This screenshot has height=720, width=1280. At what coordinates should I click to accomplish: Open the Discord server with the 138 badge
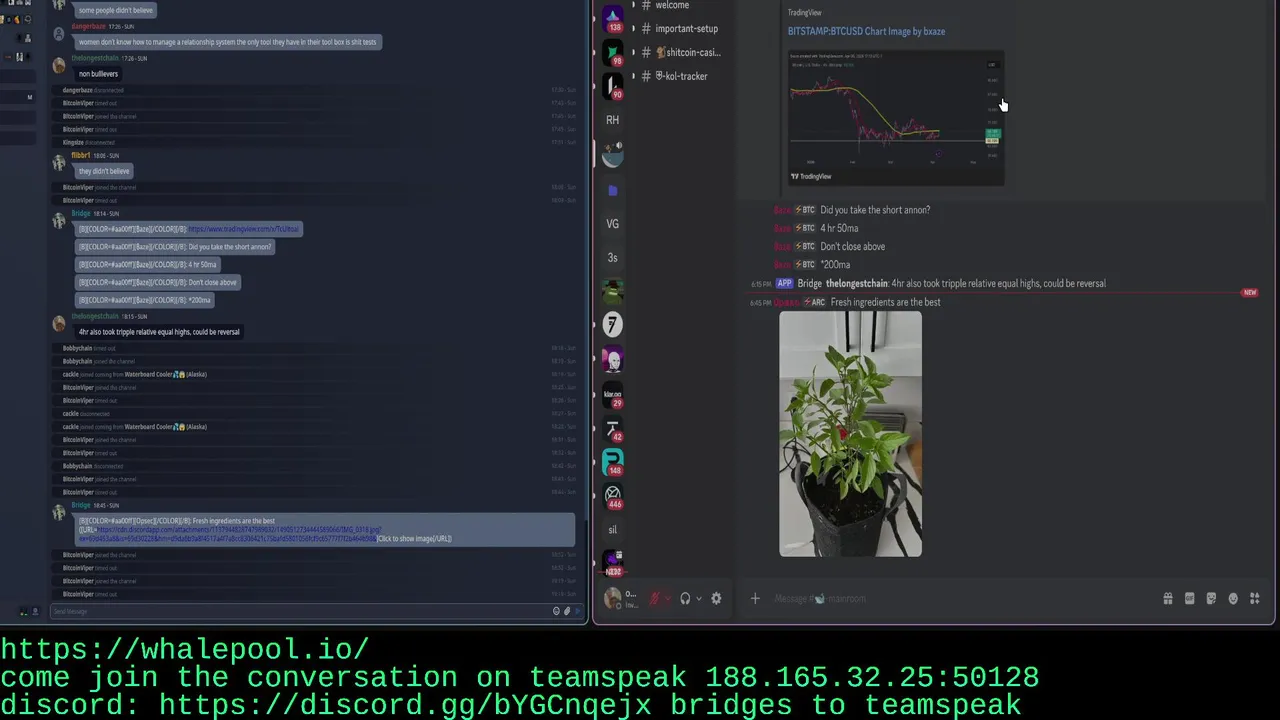(613, 18)
